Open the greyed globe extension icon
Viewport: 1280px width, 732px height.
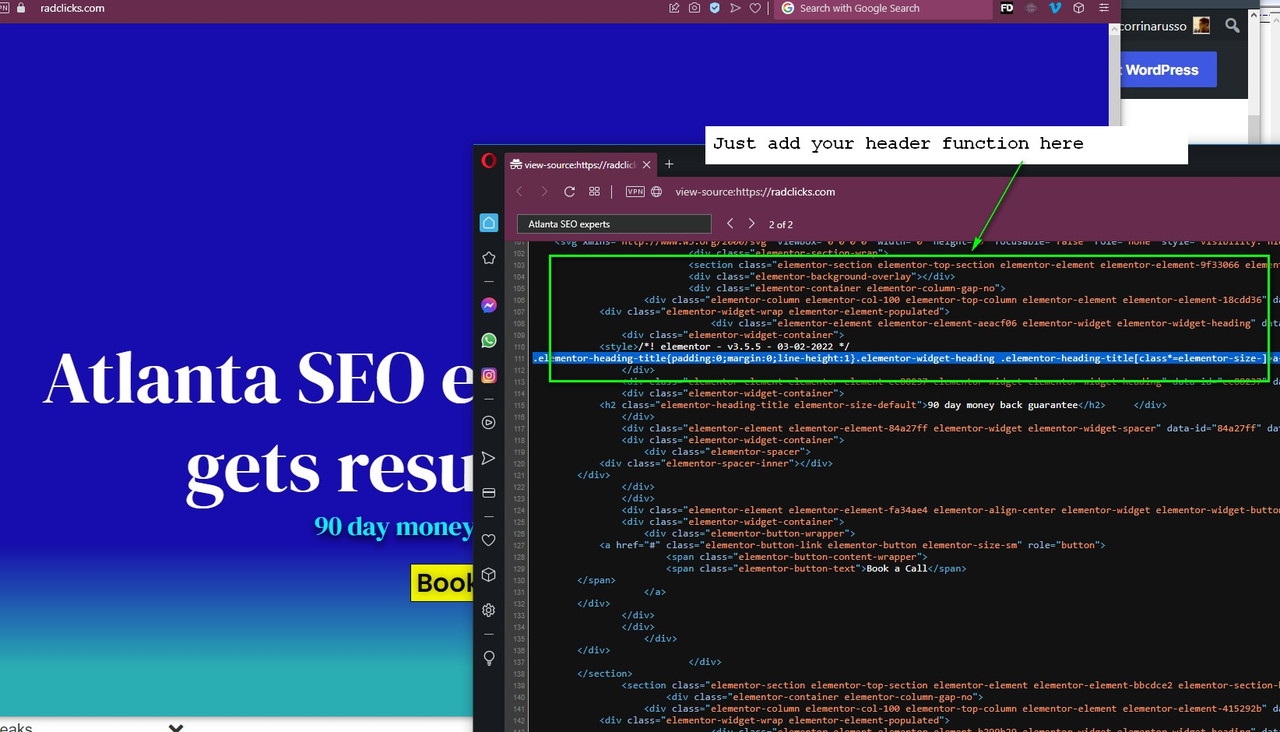pos(1031,8)
